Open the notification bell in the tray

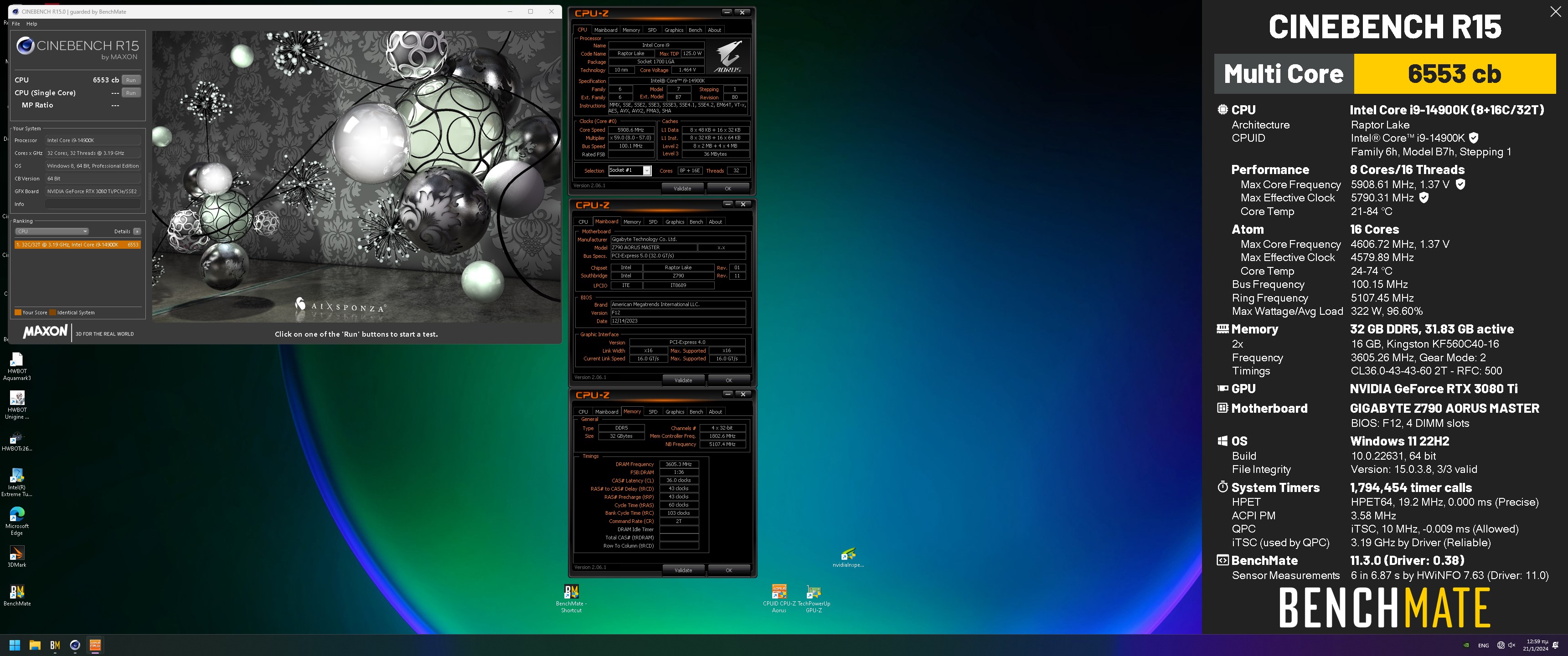coord(1556,645)
